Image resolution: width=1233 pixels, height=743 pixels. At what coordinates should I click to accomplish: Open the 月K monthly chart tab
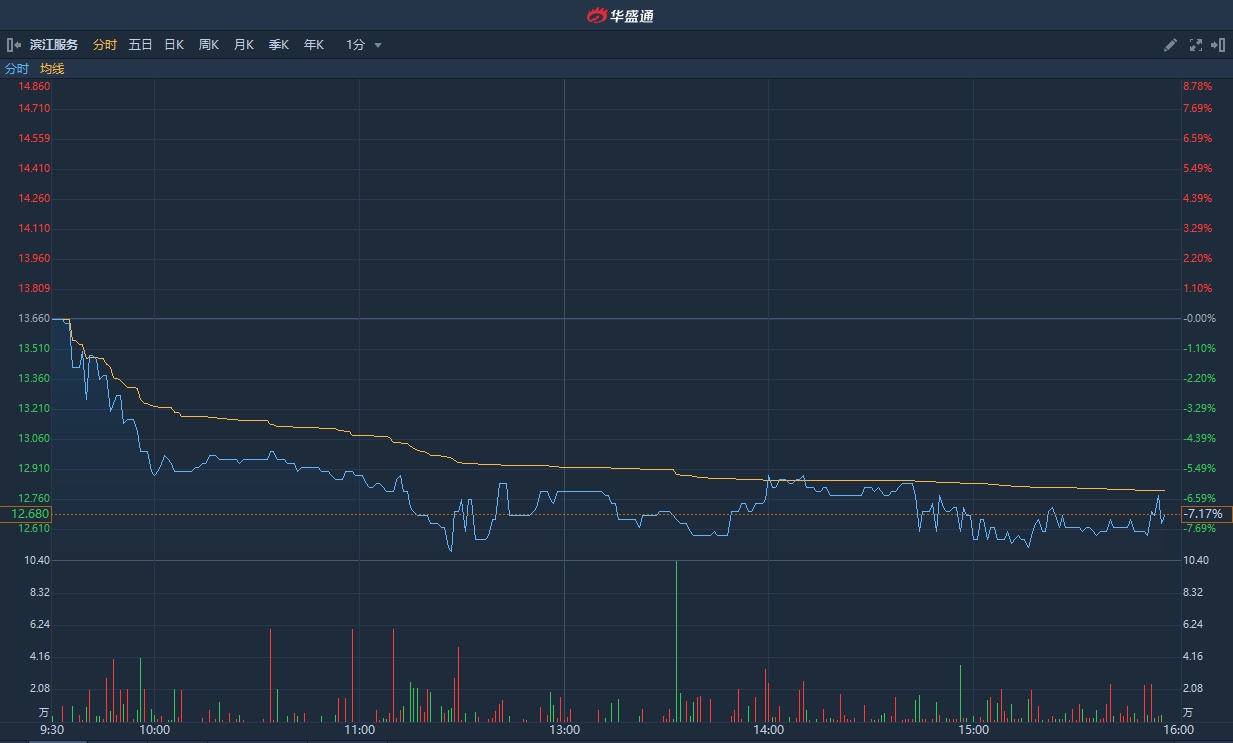click(244, 45)
